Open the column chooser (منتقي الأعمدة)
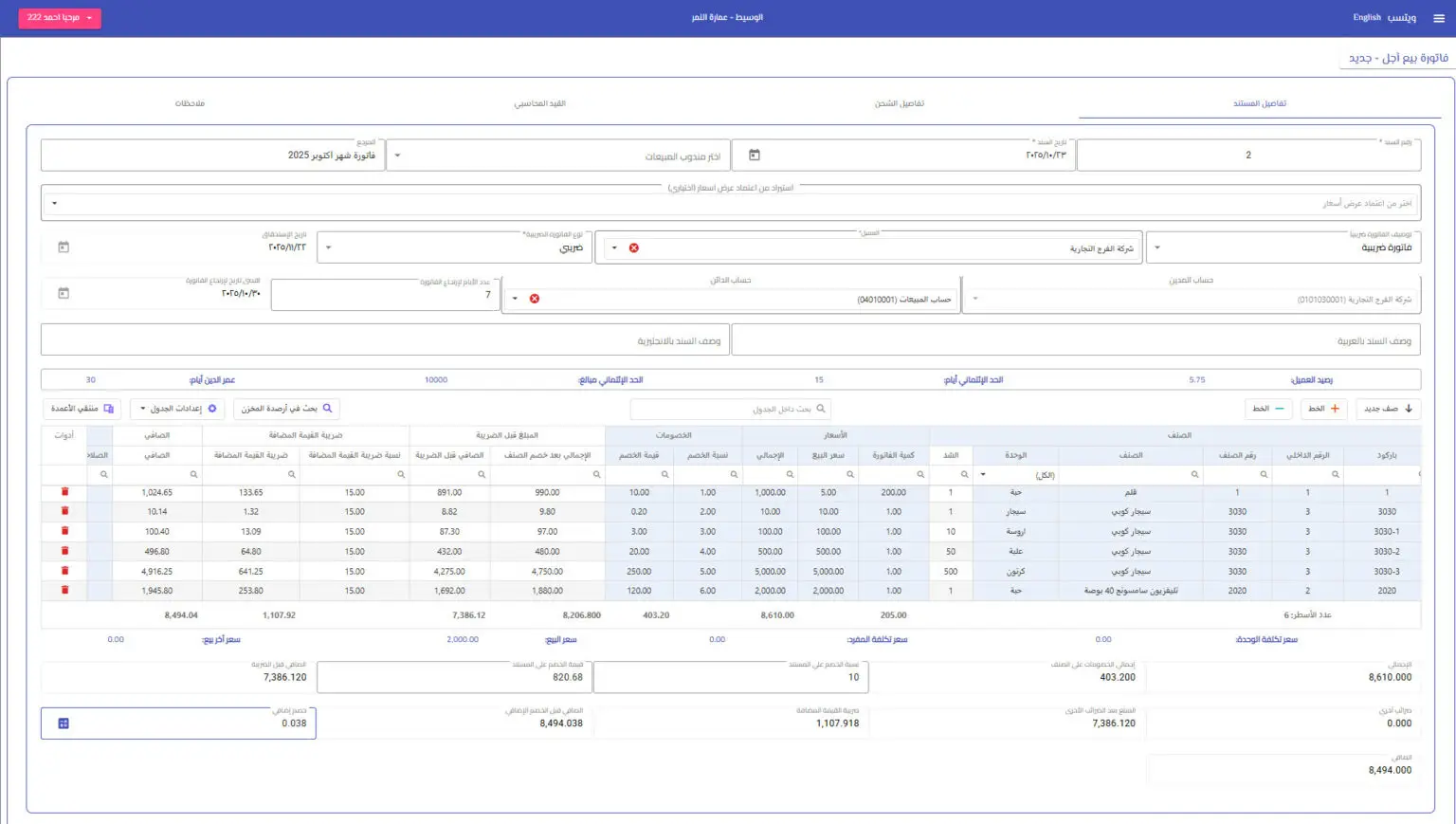The image size is (1456, 824). point(82,409)
